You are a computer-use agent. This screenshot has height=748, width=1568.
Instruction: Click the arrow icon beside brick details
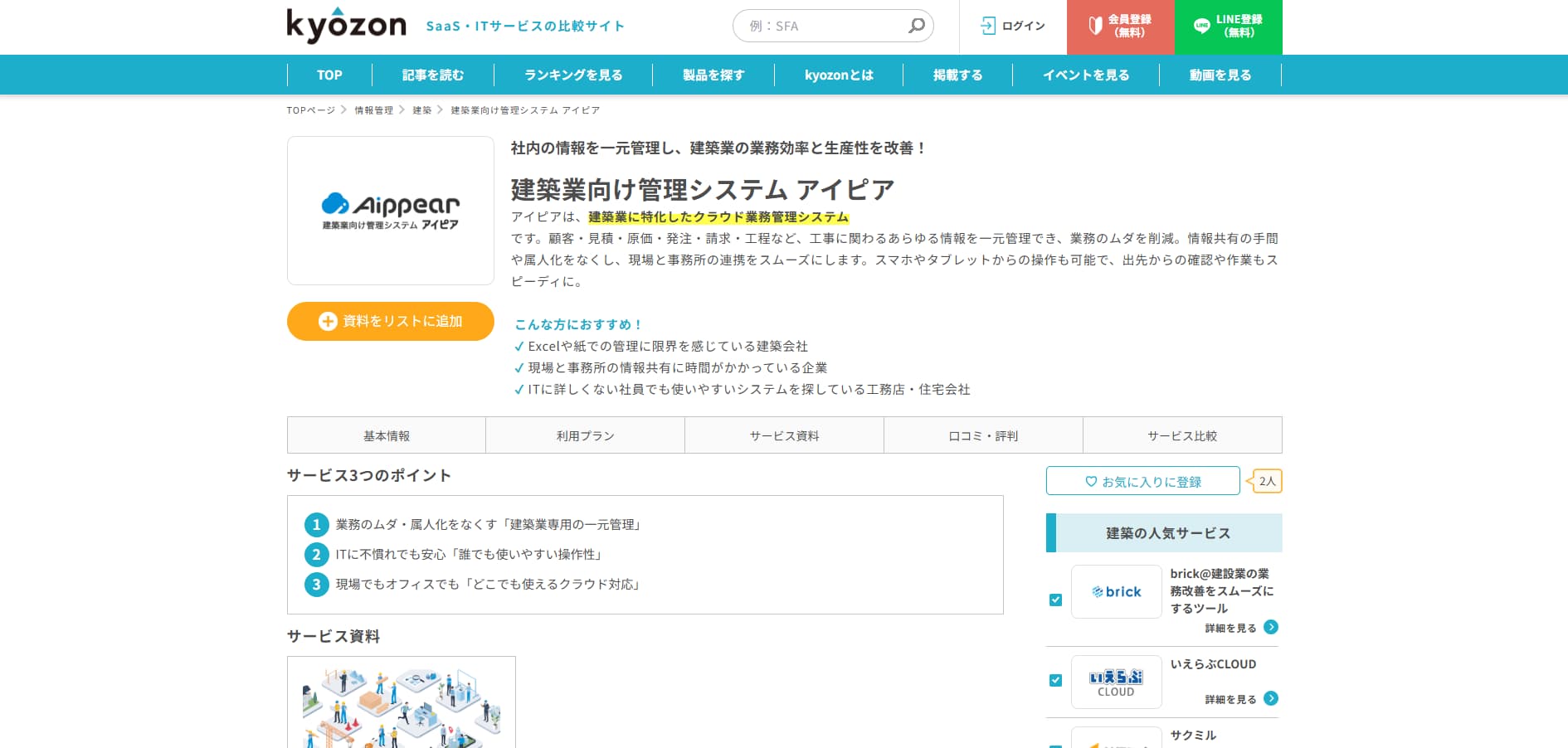(1270, 628)
